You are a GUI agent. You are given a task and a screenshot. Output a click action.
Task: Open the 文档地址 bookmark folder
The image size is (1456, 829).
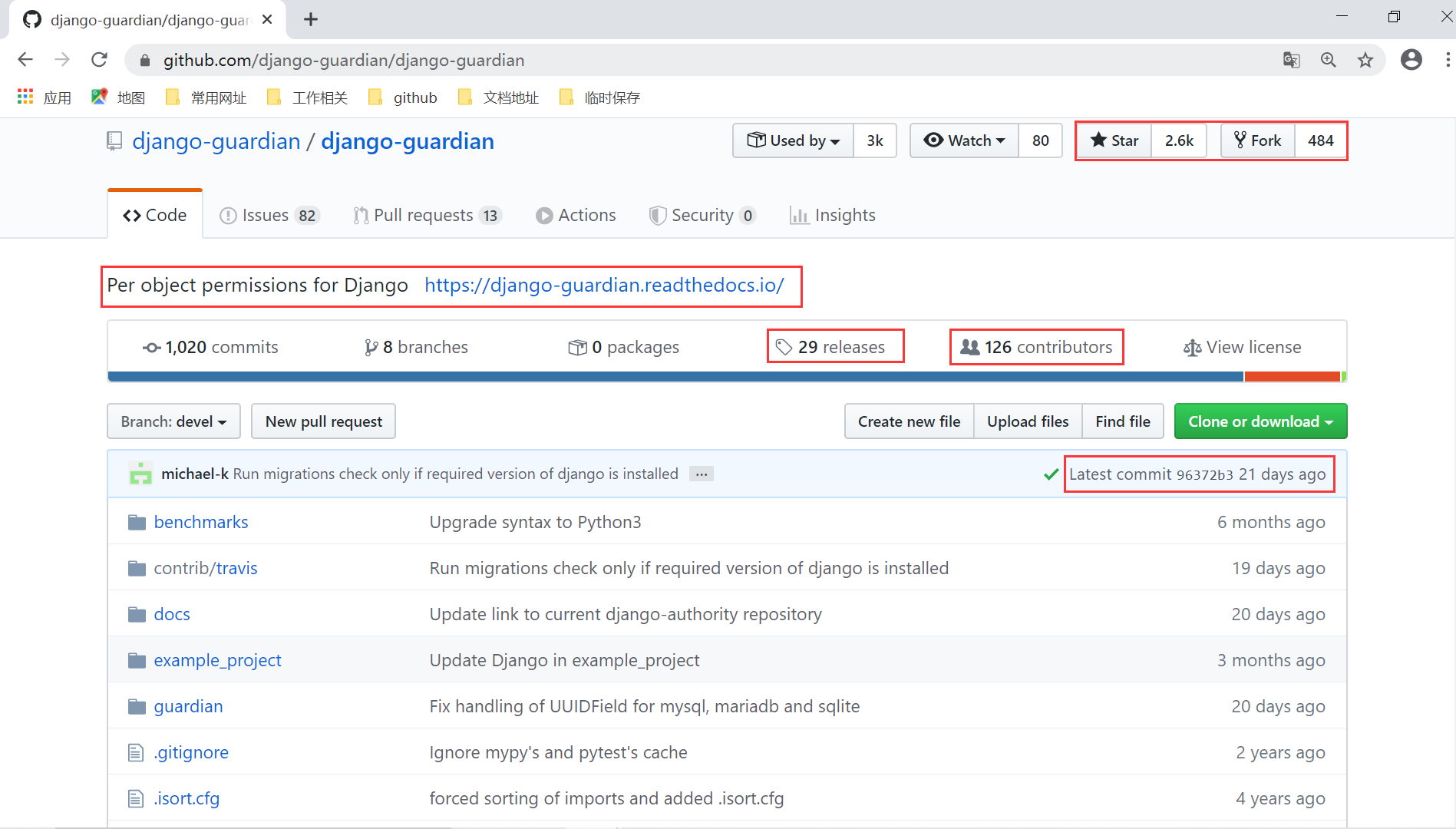[497, 97]
